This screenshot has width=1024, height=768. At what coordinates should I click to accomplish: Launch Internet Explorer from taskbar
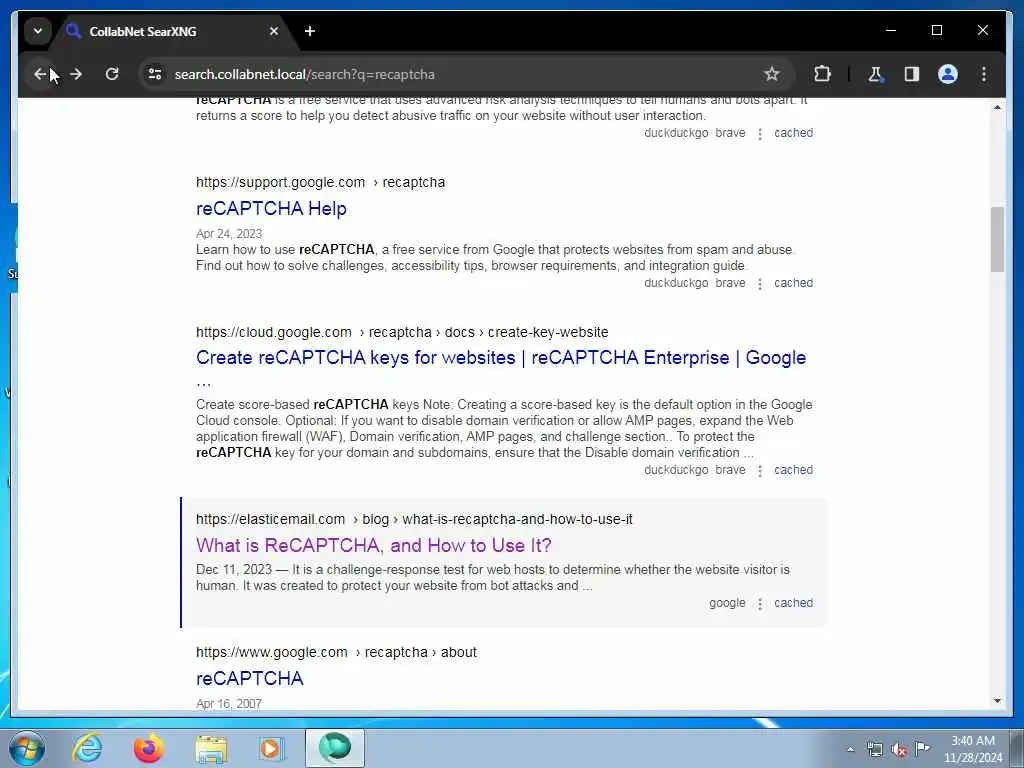[87, 748]
